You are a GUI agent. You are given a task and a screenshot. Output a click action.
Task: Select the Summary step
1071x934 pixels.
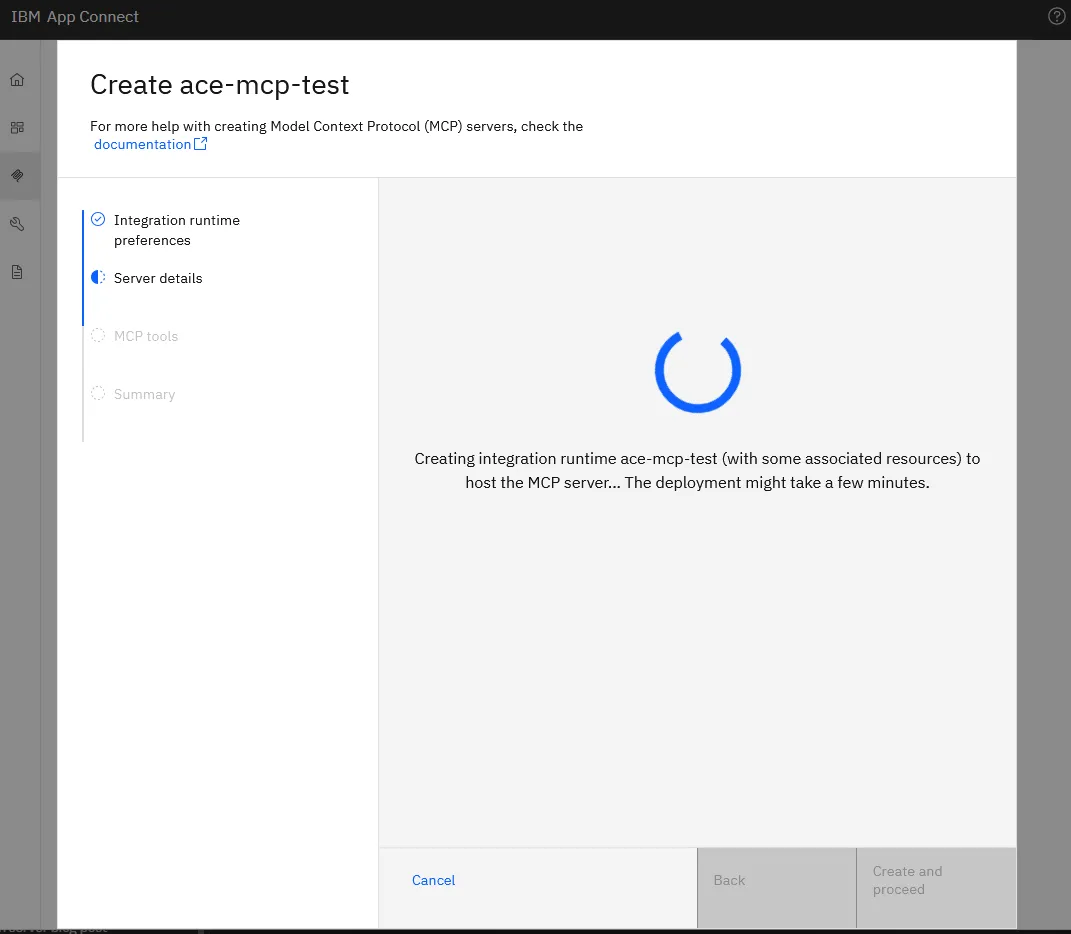click(x=145, y=394)
